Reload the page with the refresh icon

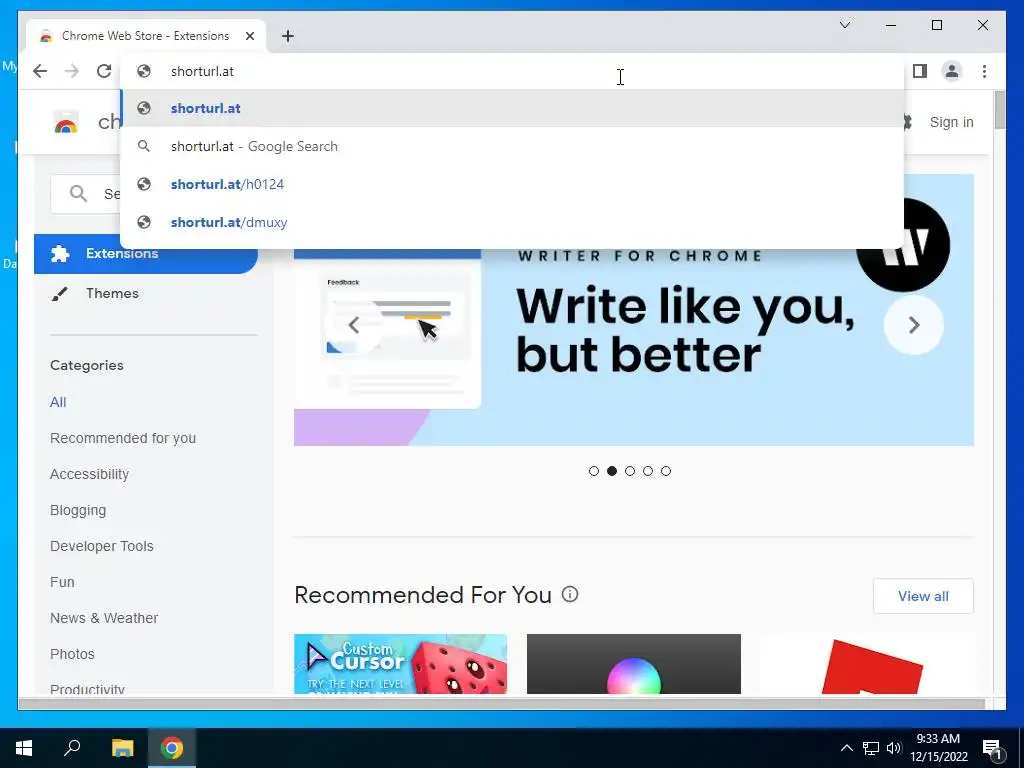tap(104, 71)
